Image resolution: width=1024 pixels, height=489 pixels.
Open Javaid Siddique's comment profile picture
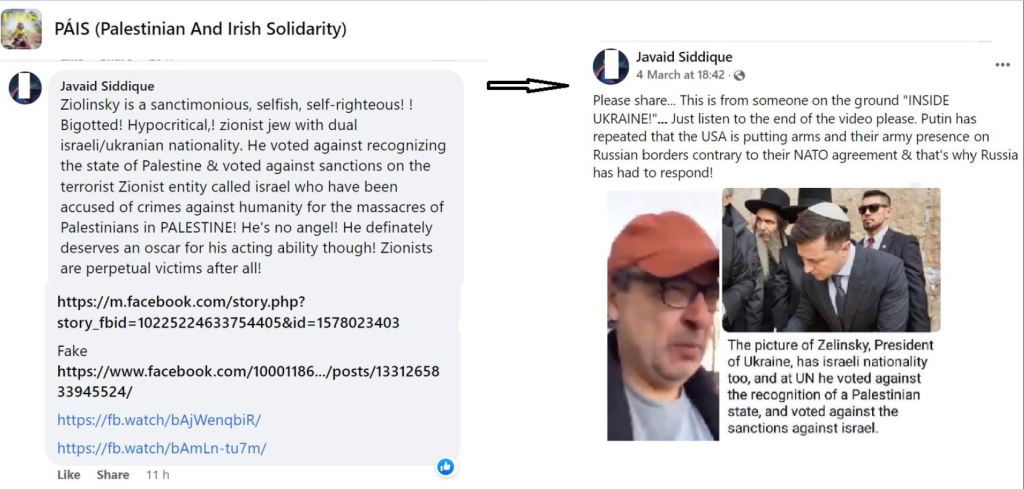(25, 87)
